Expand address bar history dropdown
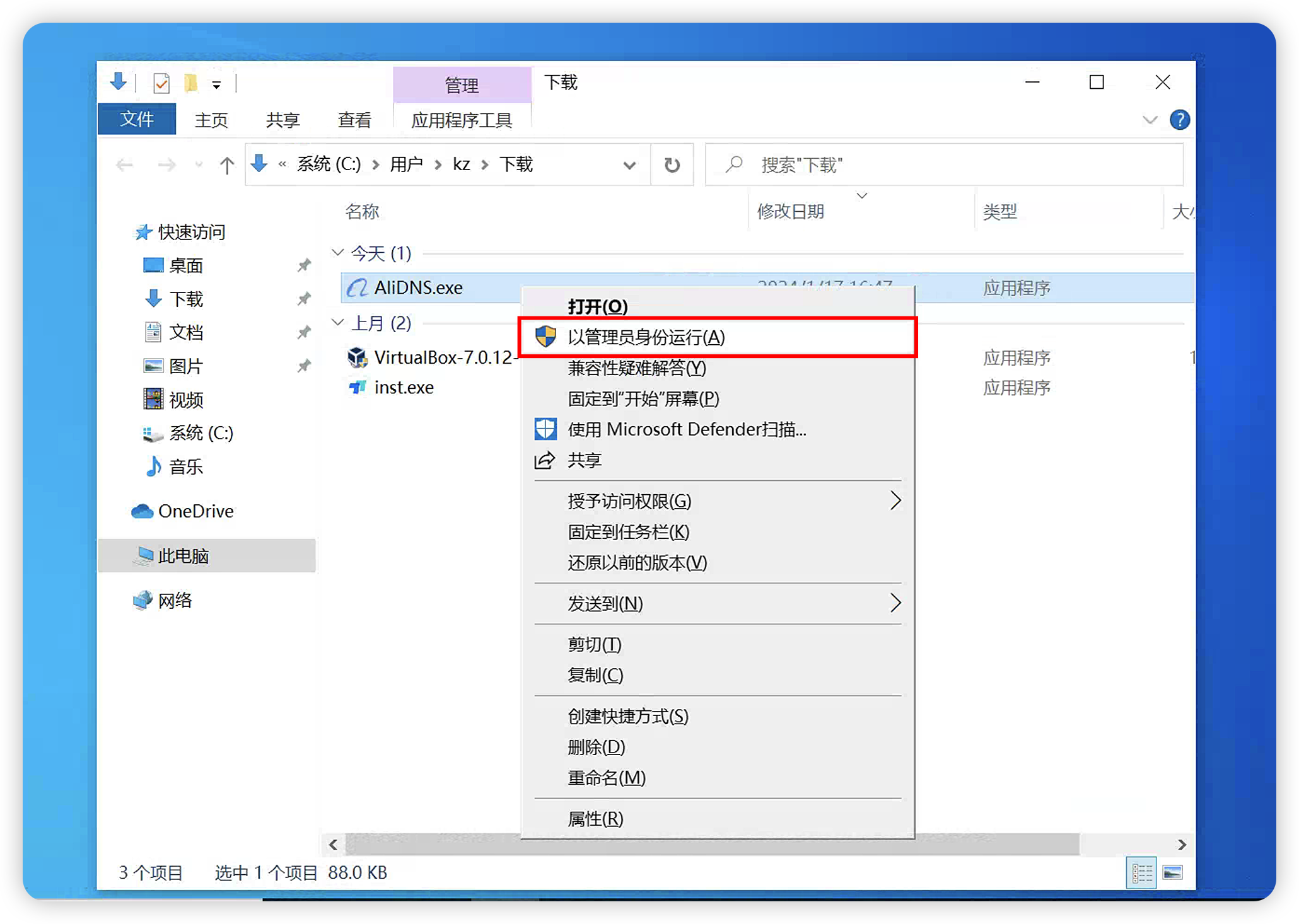 pos(629,165)
